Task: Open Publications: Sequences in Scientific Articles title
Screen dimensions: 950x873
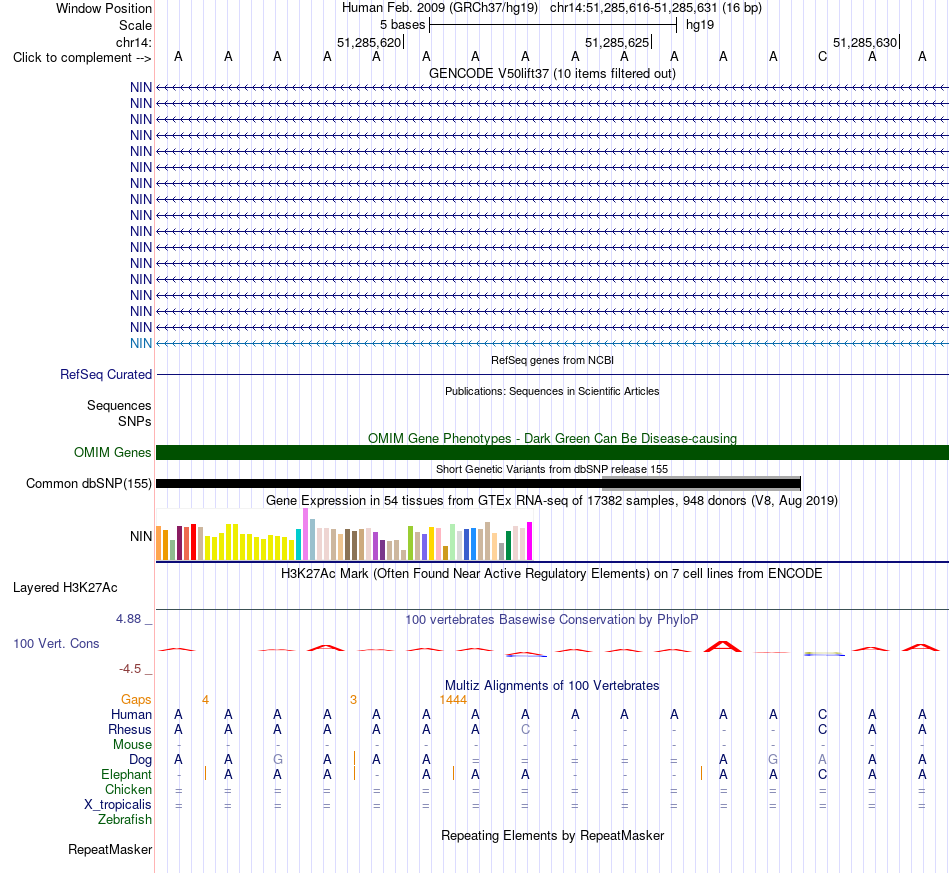Action: [x=552, y=391]
